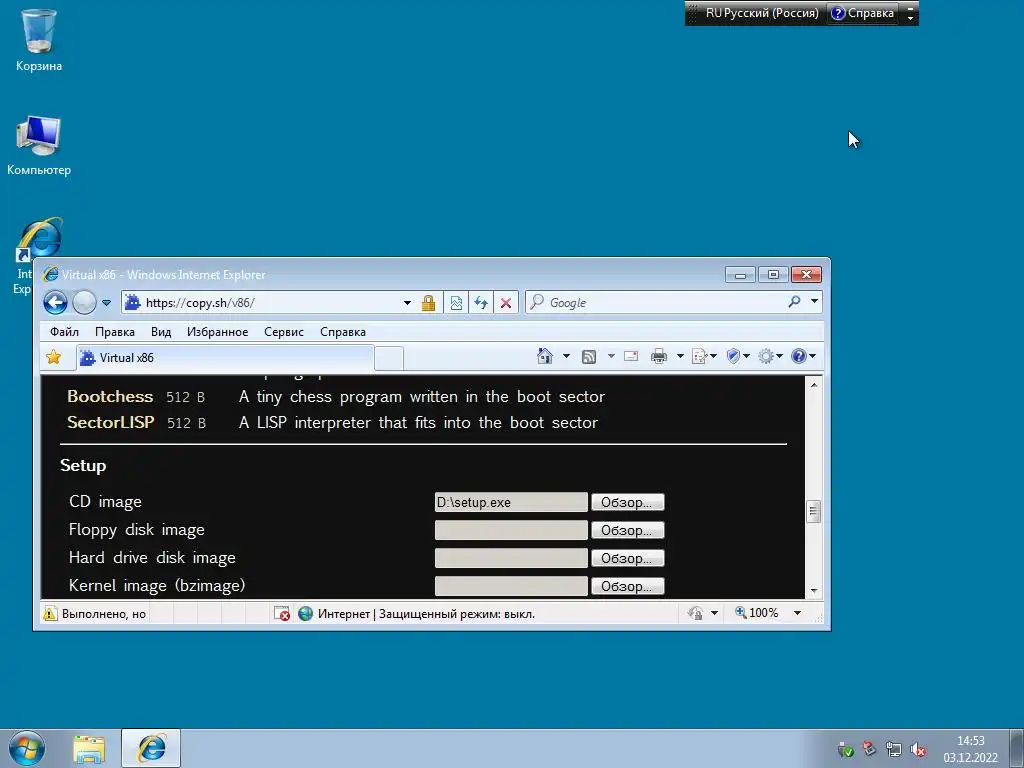Open the Page menu icon
This screenshot has height=768, width=1024.
coord(703,356)
